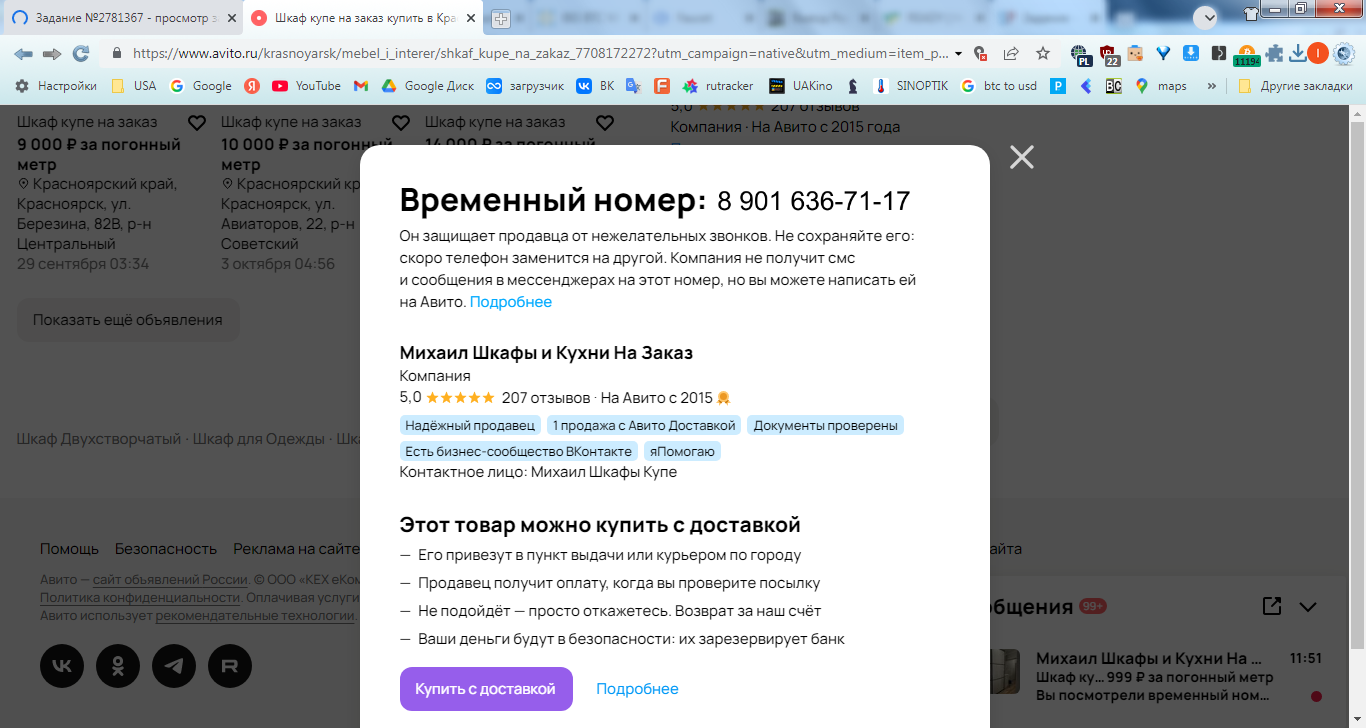Open messages panel in new window icon
The image size is (1366, 728).
pos(1272,606)
